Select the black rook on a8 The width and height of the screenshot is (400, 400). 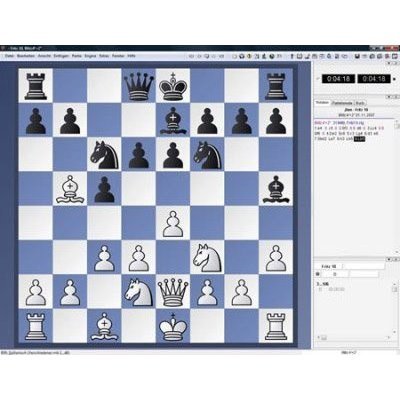click(x=35, y=87)
